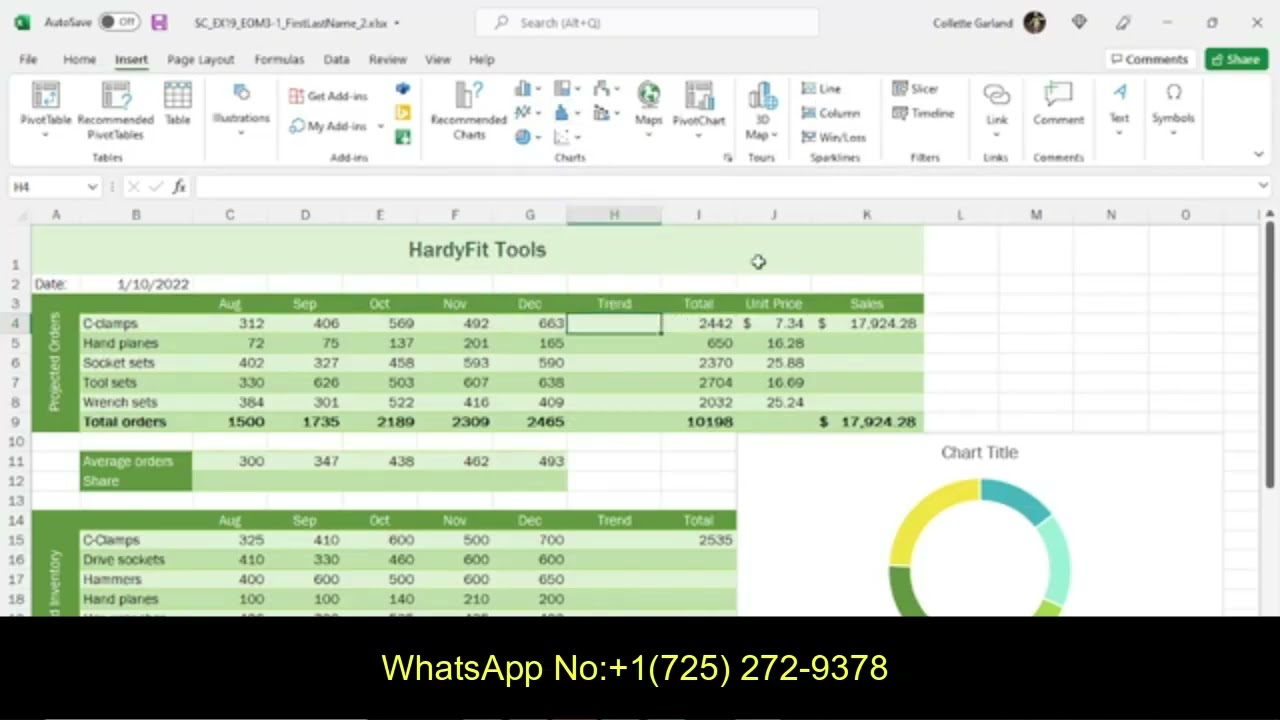Open the Text group menu
Image resolution: width=1280 pixels, height=720 pixels.
tap(1119, 109)
